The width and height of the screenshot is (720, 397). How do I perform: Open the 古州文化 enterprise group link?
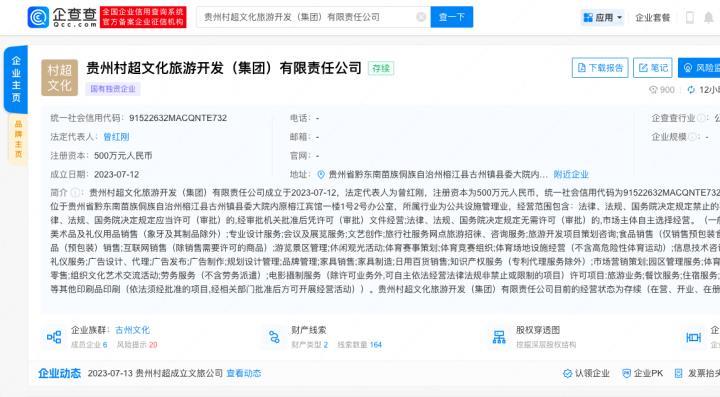click(x=132, y=330)
